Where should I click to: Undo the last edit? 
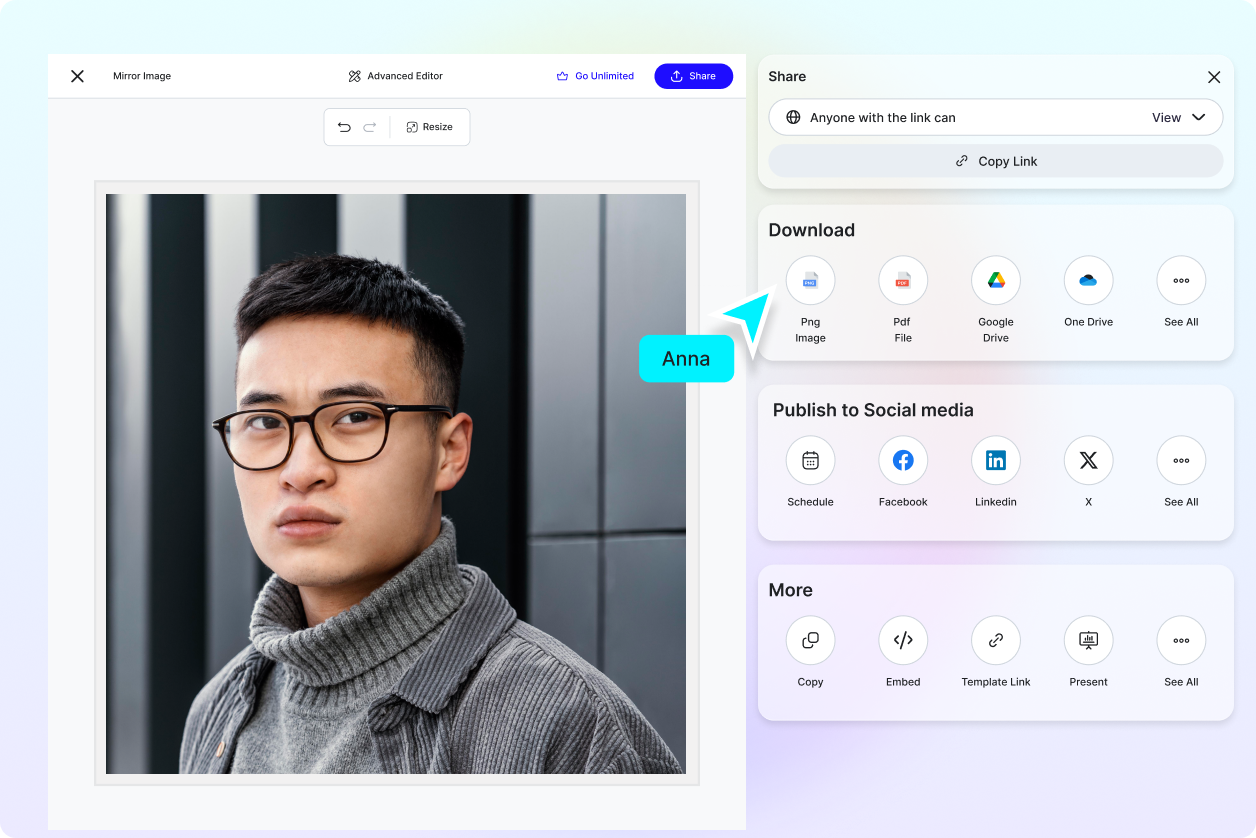(x=344, y=127)
